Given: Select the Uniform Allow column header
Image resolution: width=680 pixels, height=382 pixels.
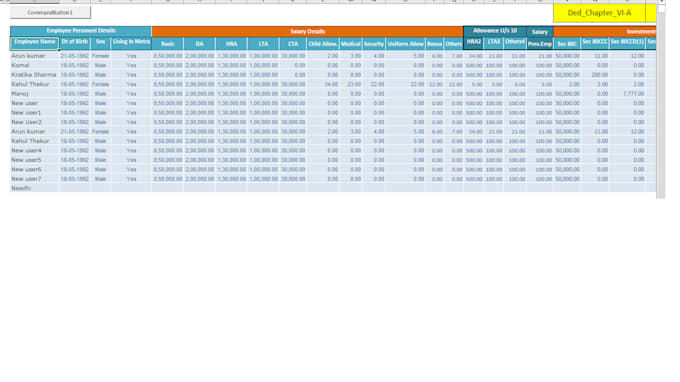Looking at the screenshot, I should (x=405, y=44).
